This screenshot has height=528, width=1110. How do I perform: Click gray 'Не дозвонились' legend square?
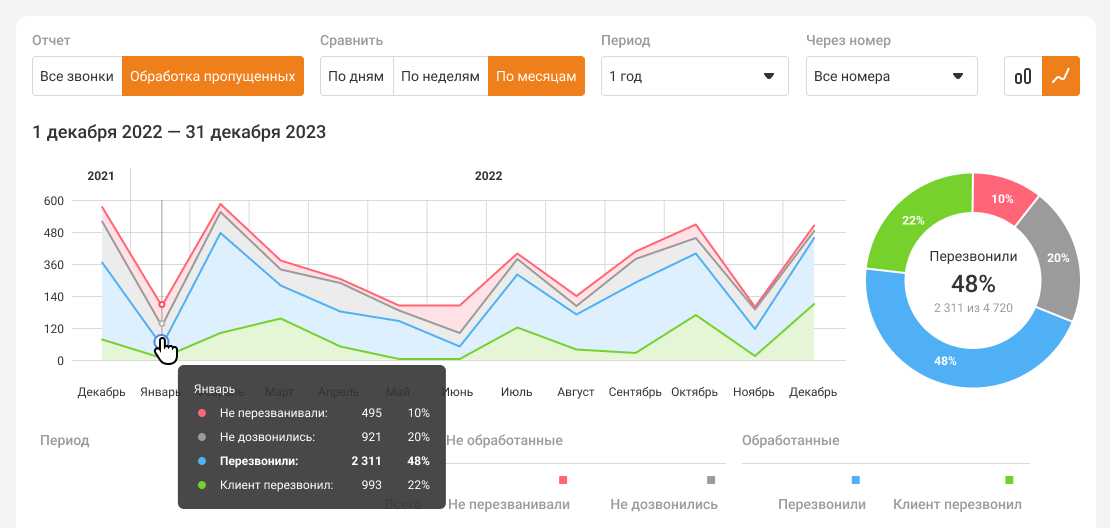pyautogui.click(x=711, y=481)
